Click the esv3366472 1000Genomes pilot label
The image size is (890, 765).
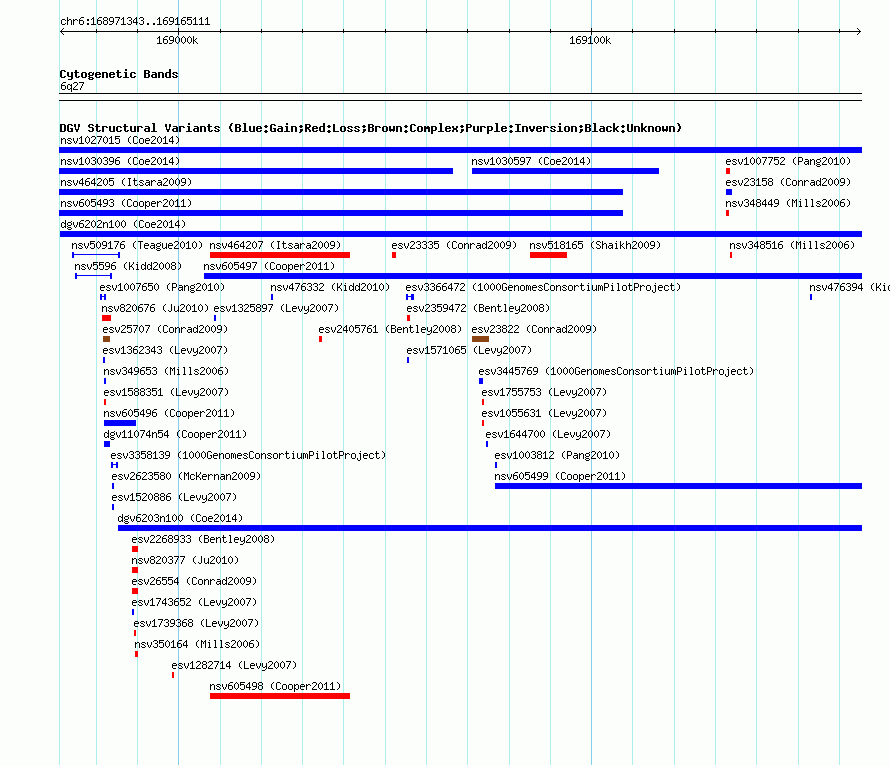tap(543, 287)
